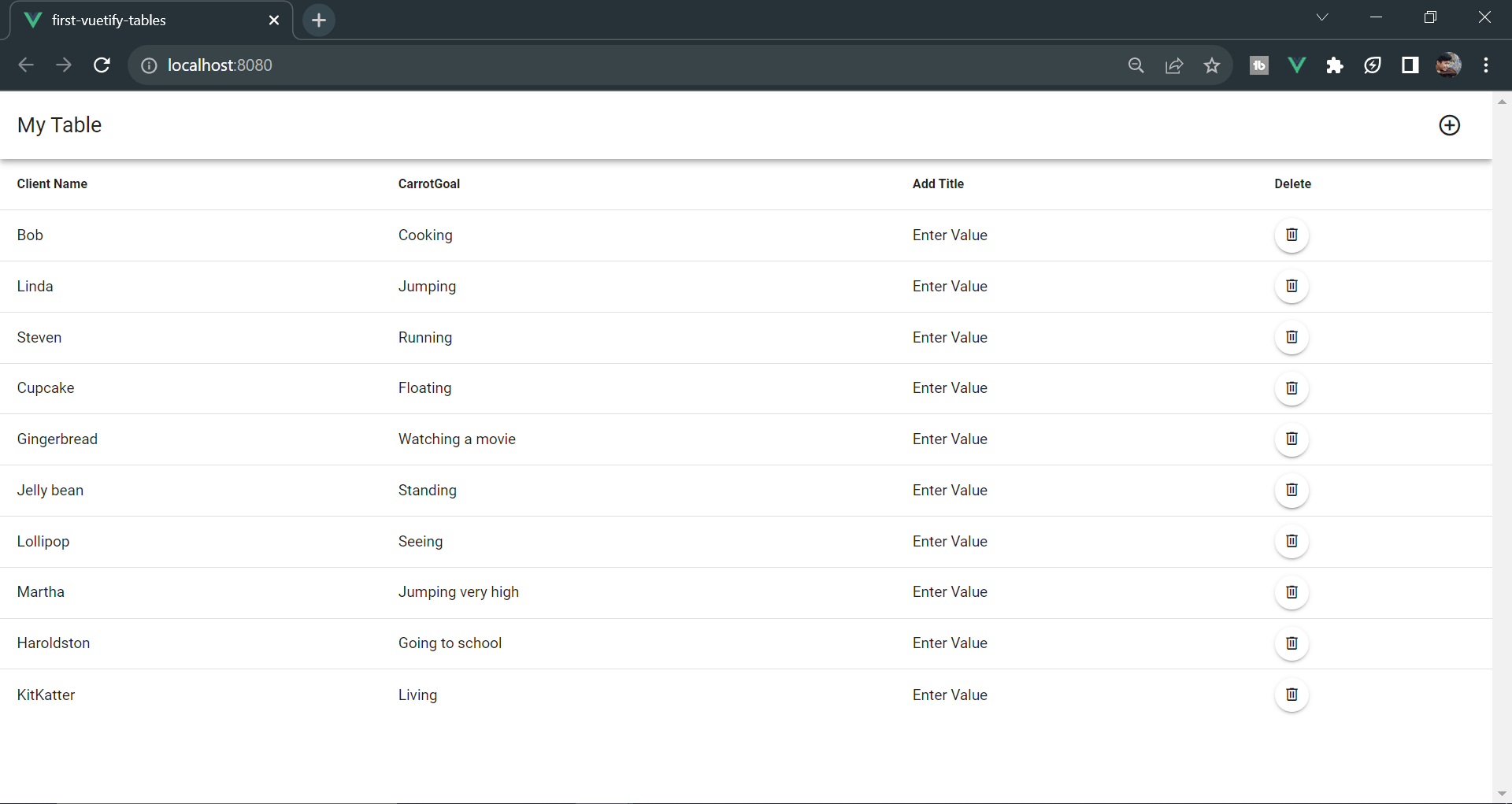Share the page via the share icon
The height and width of the screenshot is (804, 1512).
1174,65
